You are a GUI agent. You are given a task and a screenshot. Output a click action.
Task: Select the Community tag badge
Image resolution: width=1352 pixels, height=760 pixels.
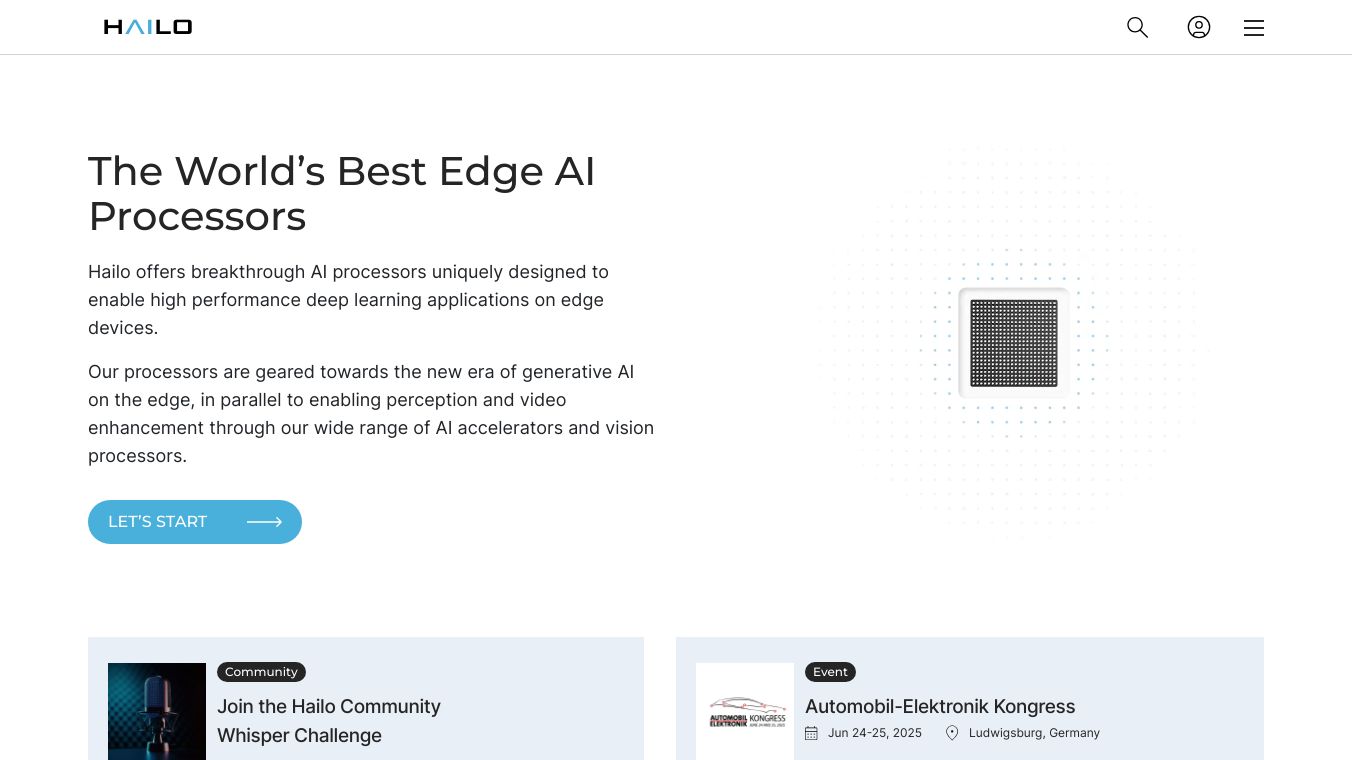coord(261,672)
